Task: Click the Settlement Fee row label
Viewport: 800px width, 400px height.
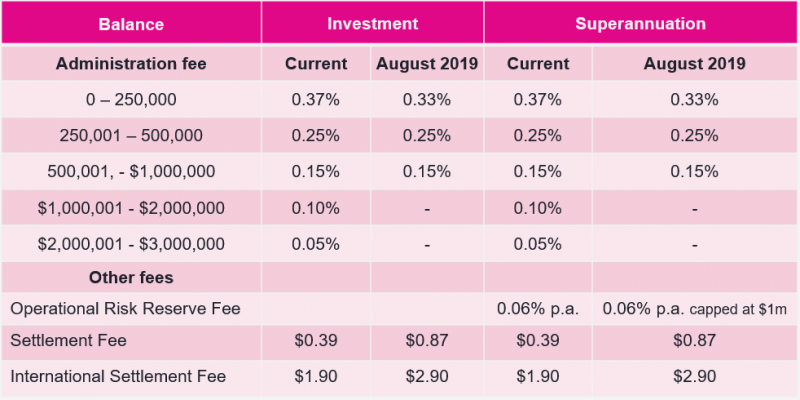Action: tap(68, 340)
